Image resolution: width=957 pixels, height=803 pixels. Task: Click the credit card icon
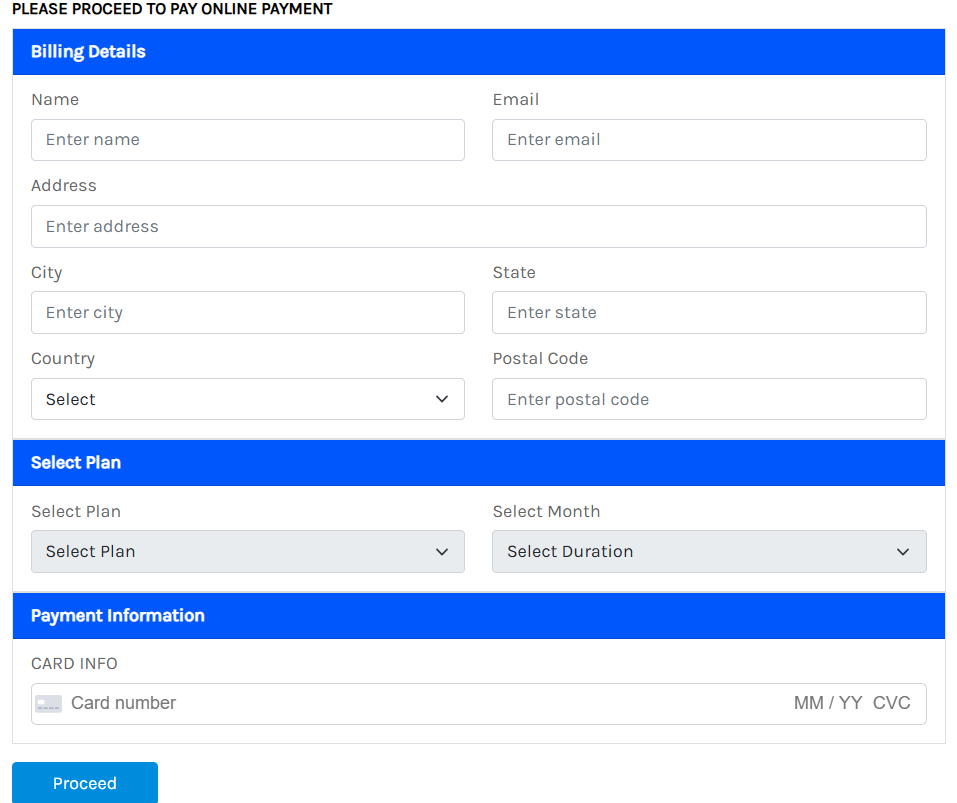48,703
